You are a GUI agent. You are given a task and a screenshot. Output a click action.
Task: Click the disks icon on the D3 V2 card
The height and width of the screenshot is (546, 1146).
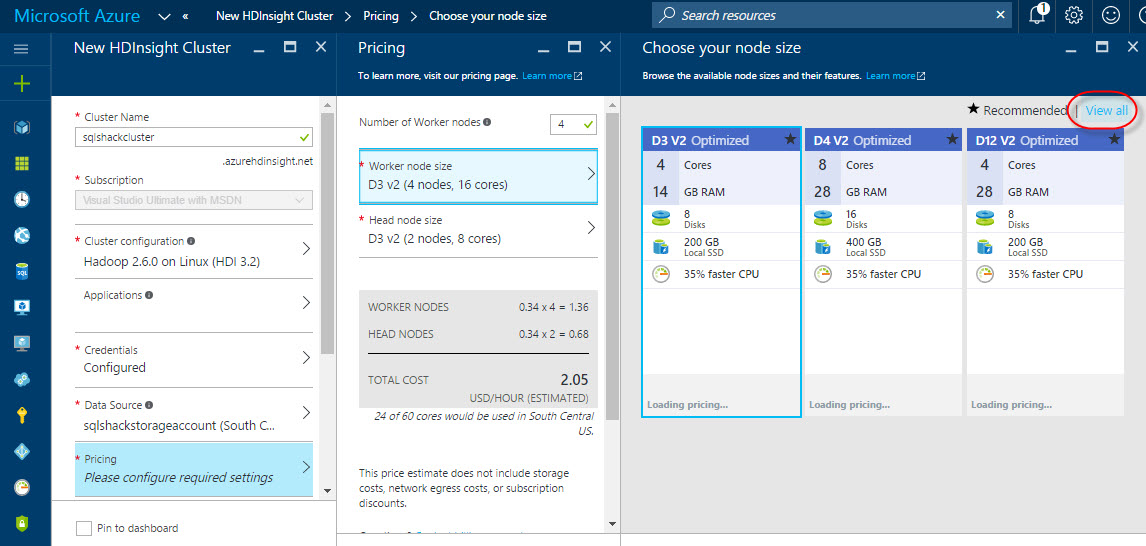click(660, 219)
